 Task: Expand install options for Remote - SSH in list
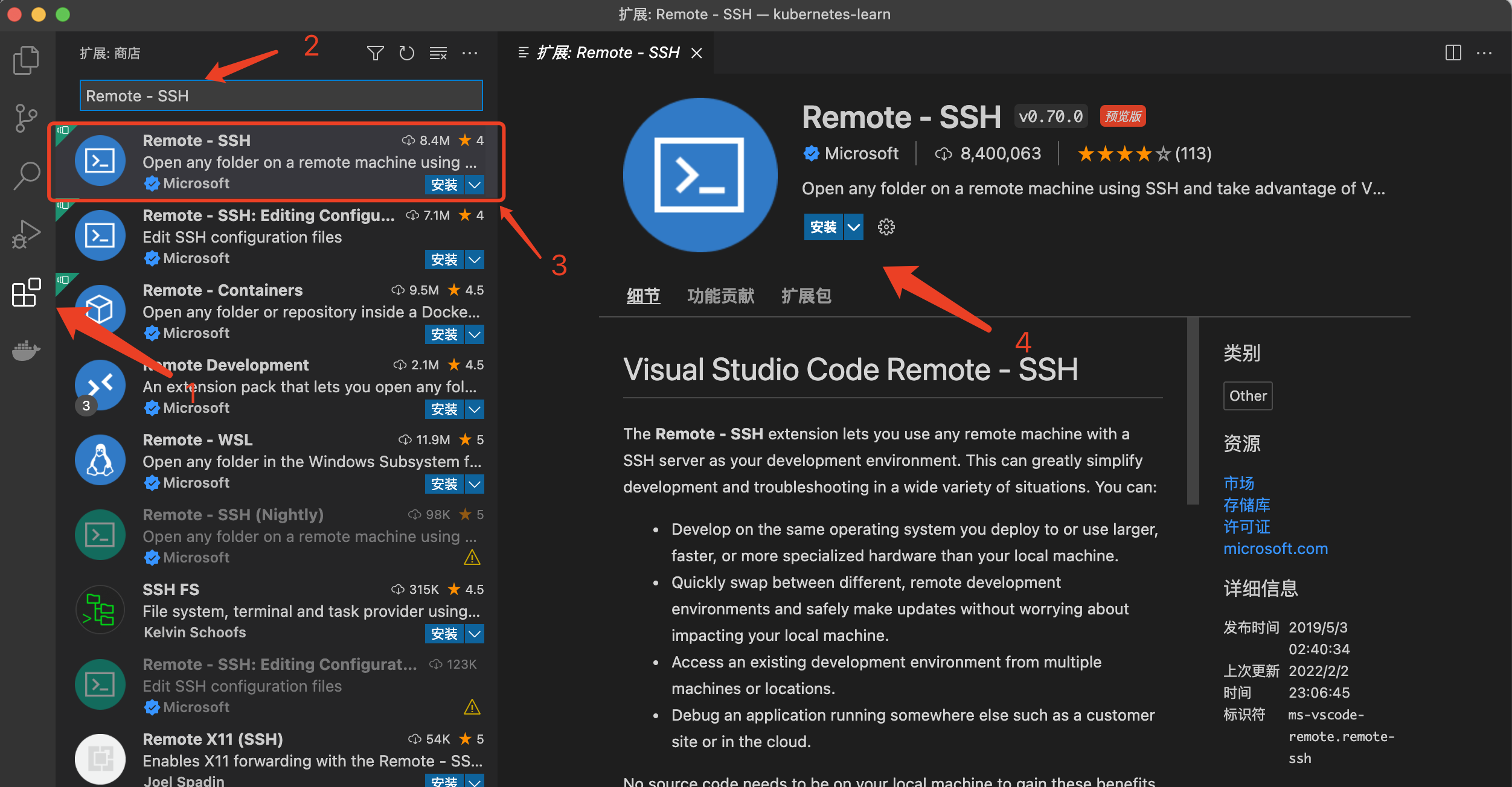tap(475, 185)
